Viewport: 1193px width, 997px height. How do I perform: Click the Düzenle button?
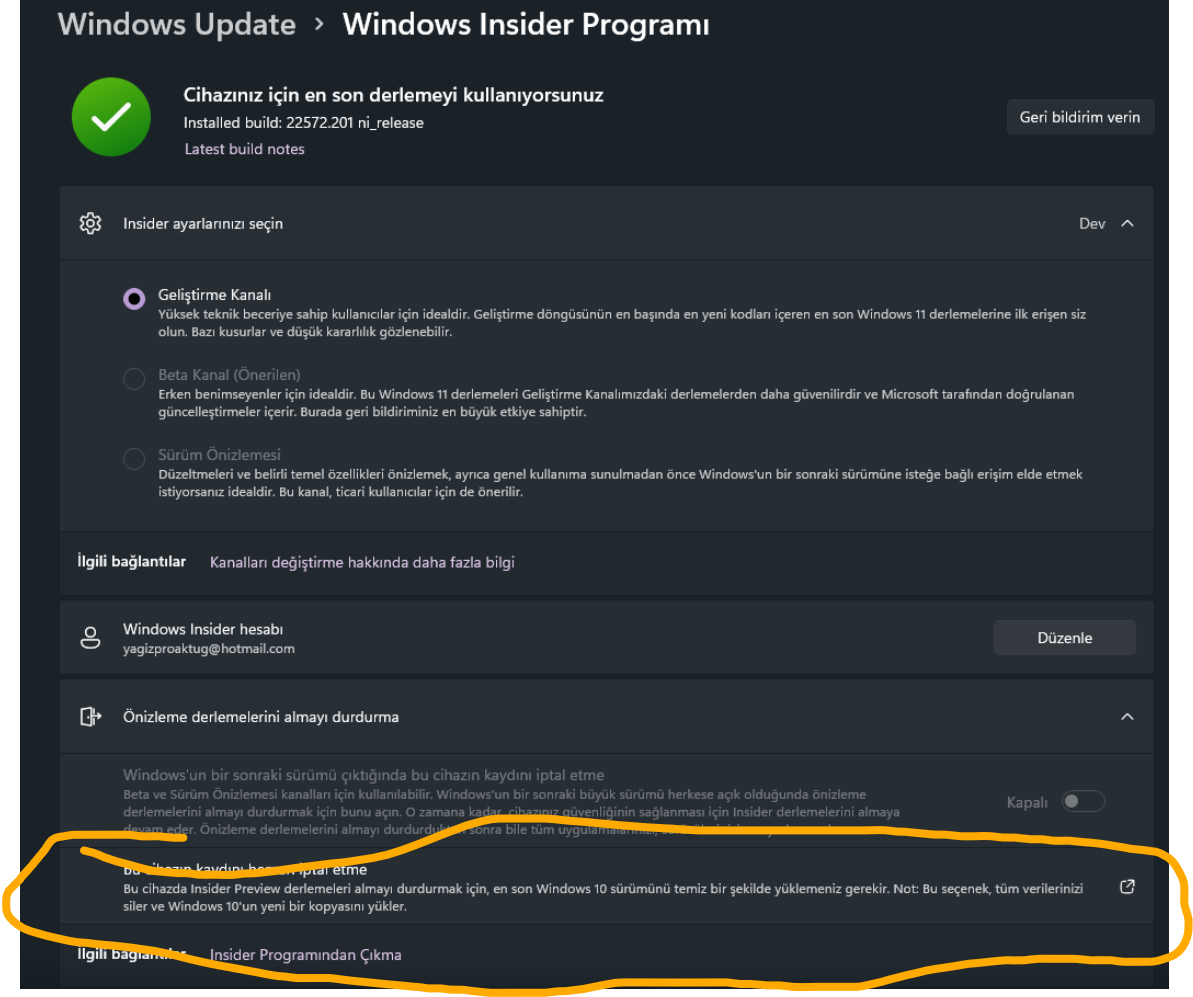coord(1064,637)
